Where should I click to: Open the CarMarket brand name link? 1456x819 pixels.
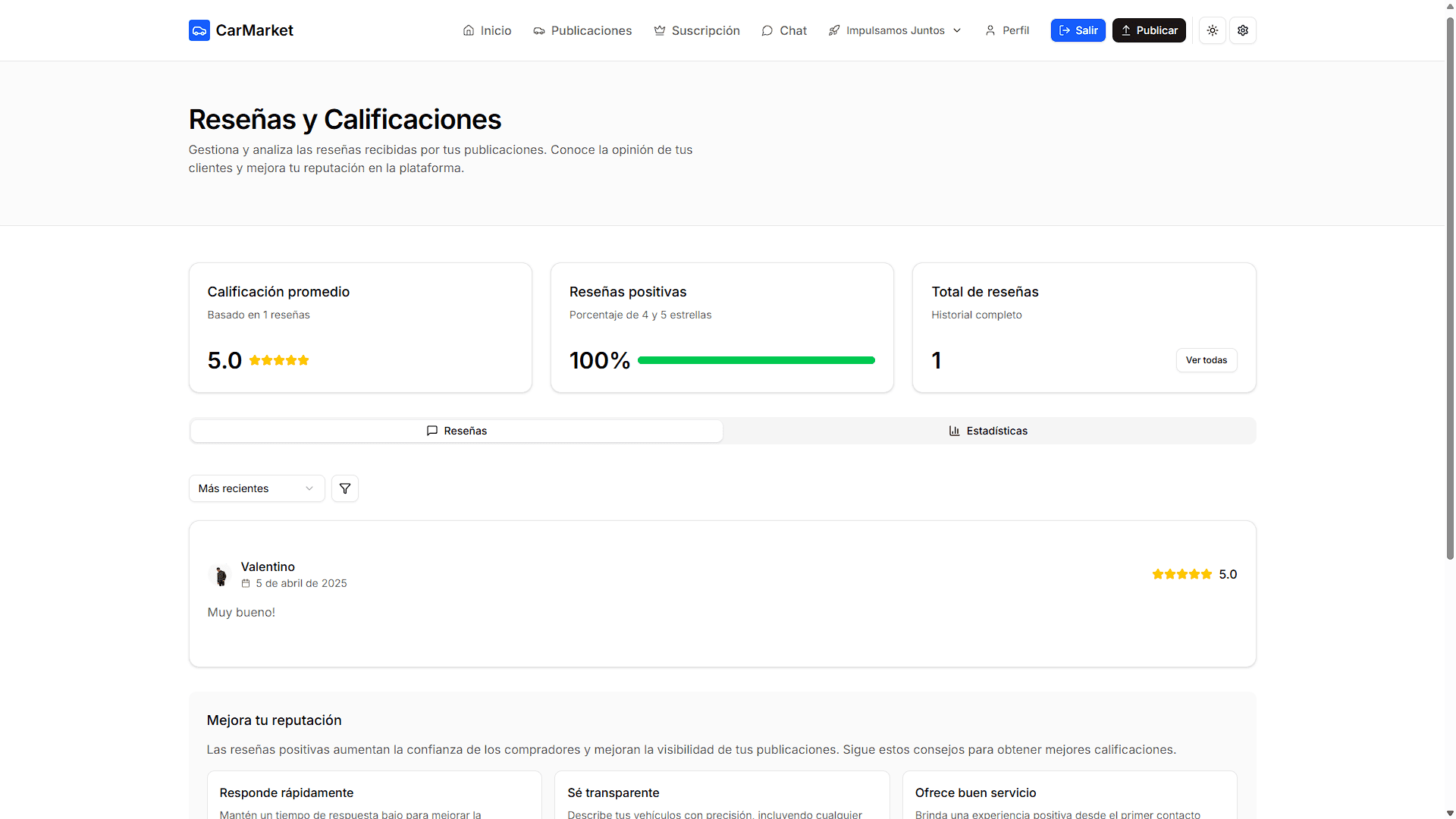coord(254,30)
